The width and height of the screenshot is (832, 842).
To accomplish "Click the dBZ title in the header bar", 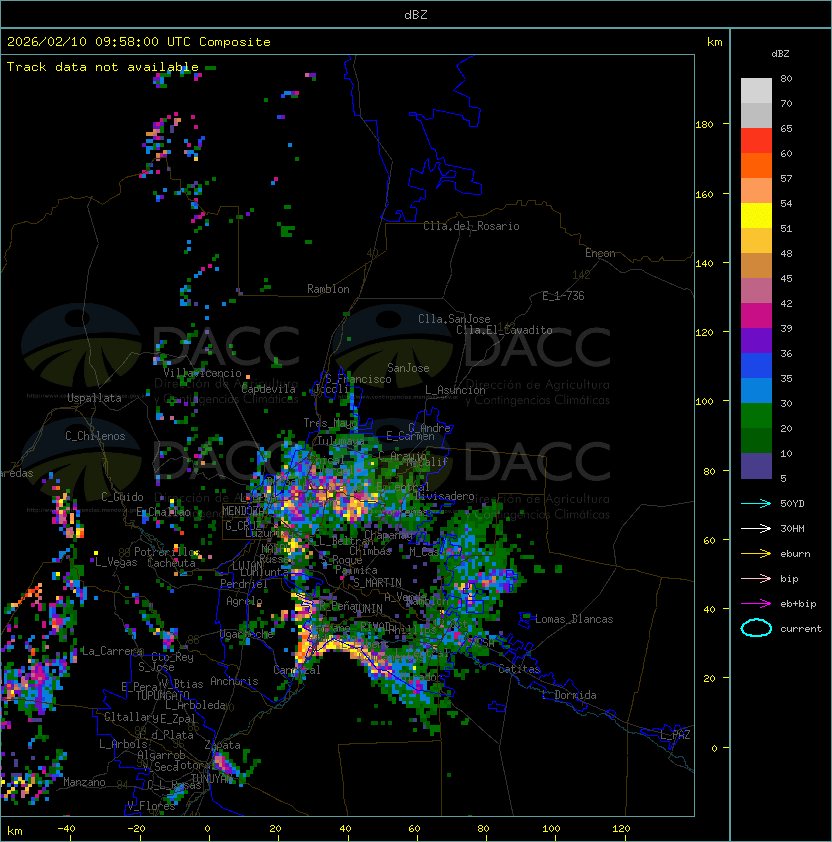I will pos(416,14).
